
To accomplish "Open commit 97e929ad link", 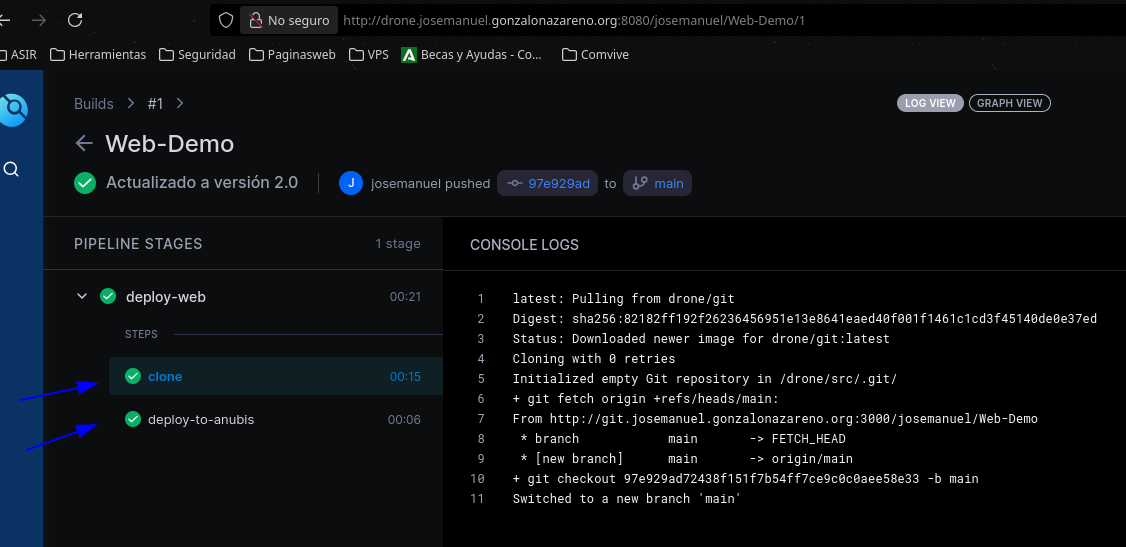I will (x=547, y=183).
